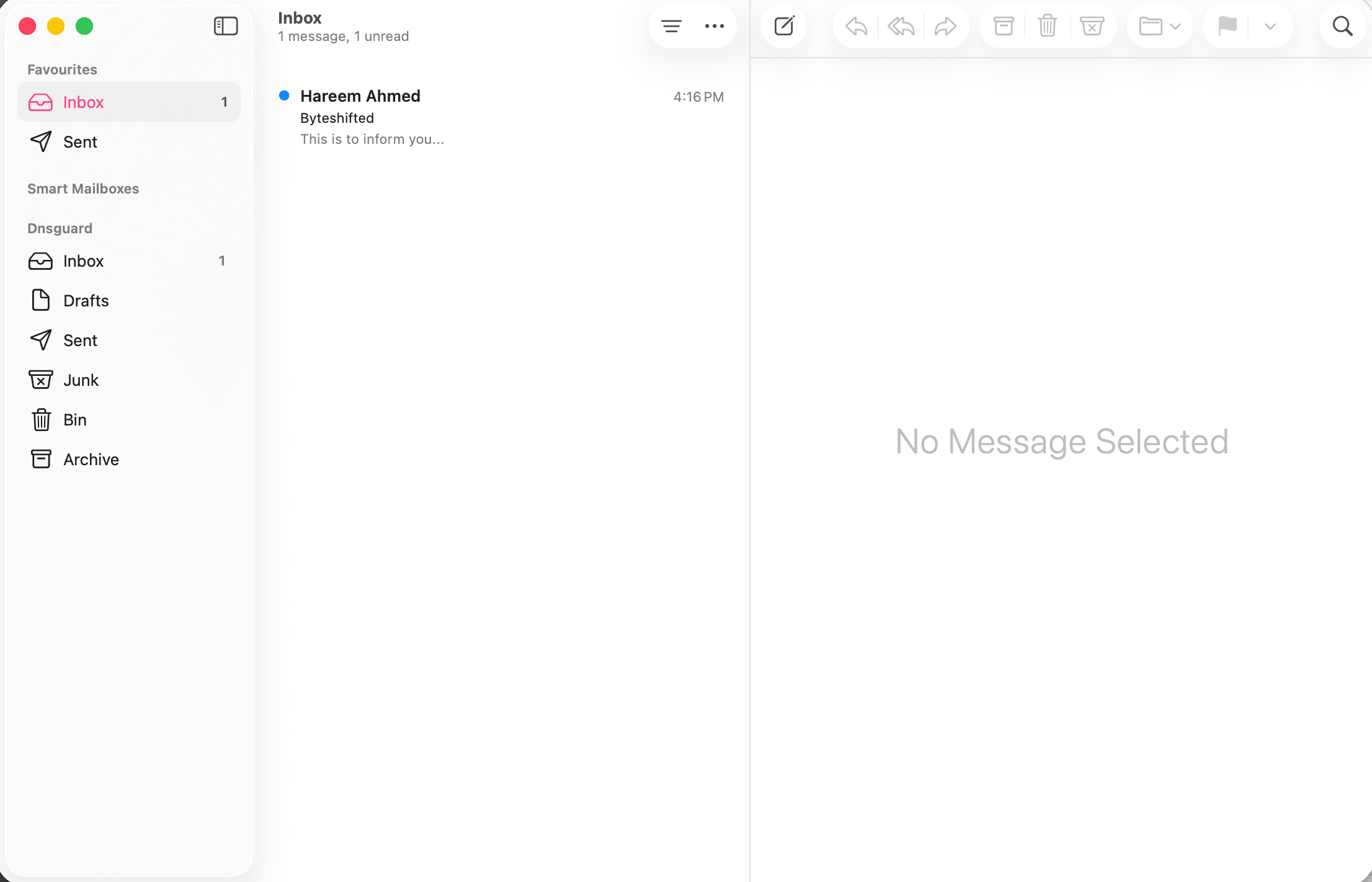Click the Byteshifted subject line
This screenshot has height=882, width=1372.
click(337, 118)
